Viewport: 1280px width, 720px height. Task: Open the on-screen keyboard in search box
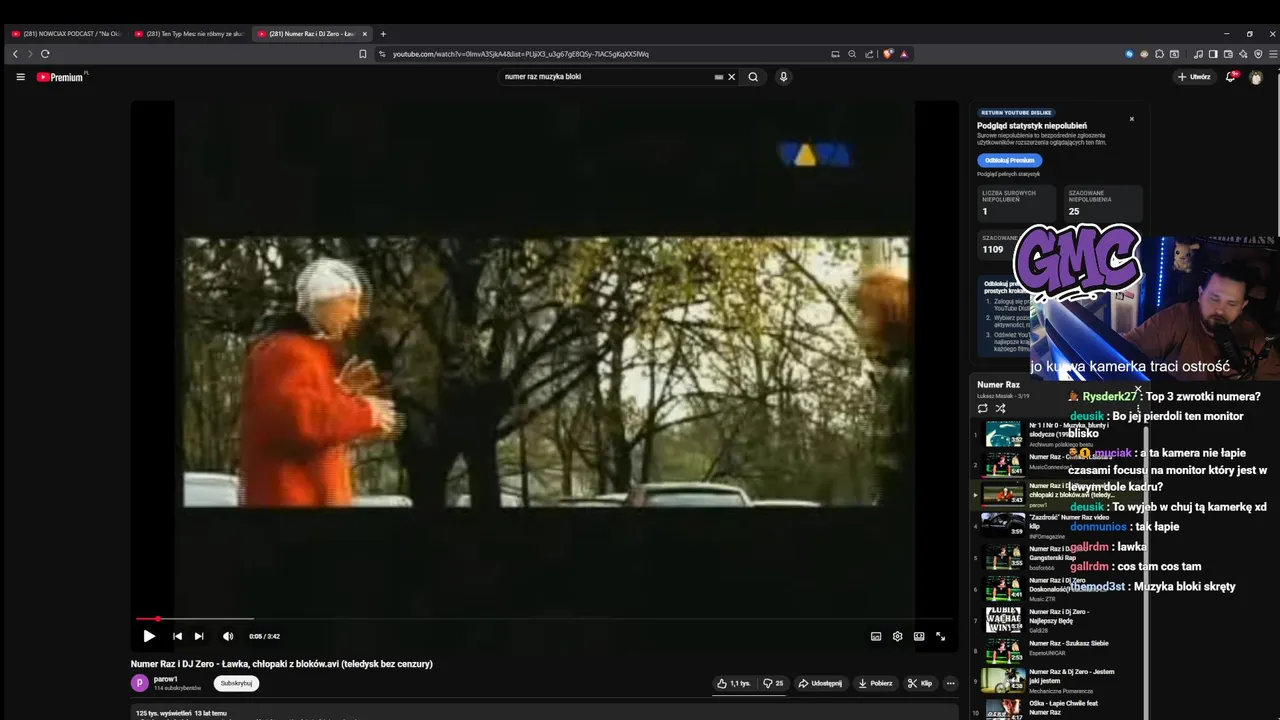tap(718, 77)
